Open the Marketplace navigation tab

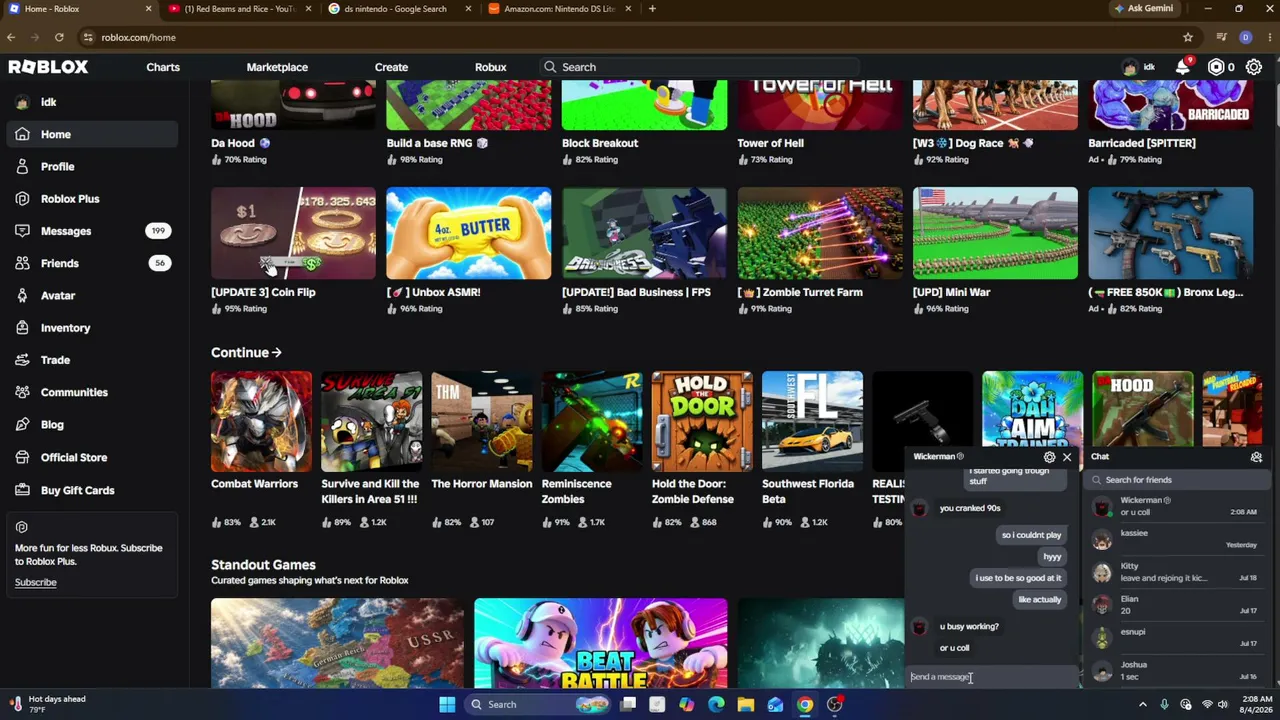(x=277, y=67)
